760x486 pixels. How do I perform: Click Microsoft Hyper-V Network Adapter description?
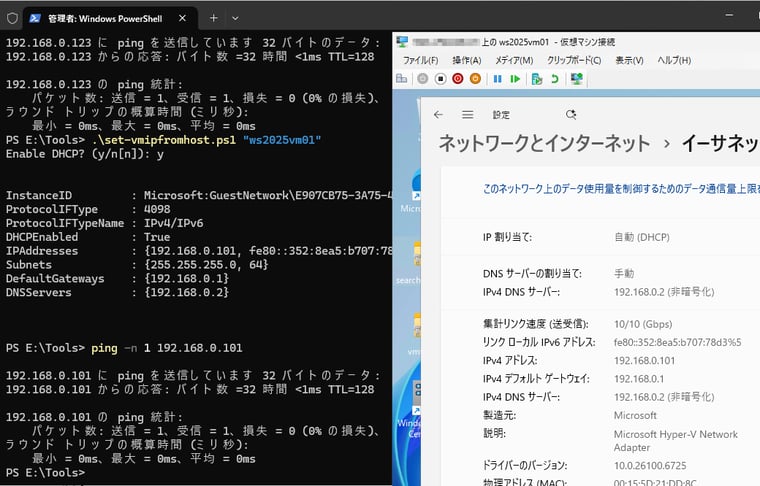(676, 440)
